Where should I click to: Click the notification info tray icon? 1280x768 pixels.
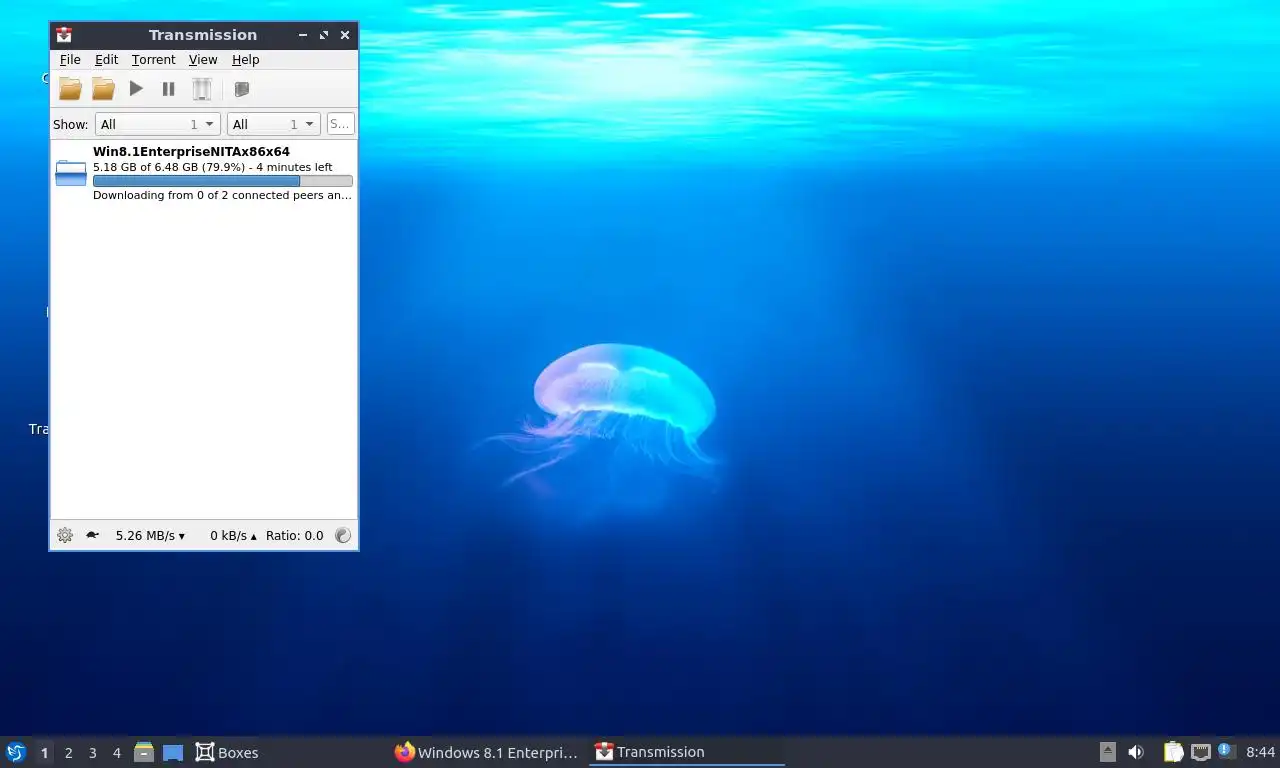click(x=1227, y=751)
